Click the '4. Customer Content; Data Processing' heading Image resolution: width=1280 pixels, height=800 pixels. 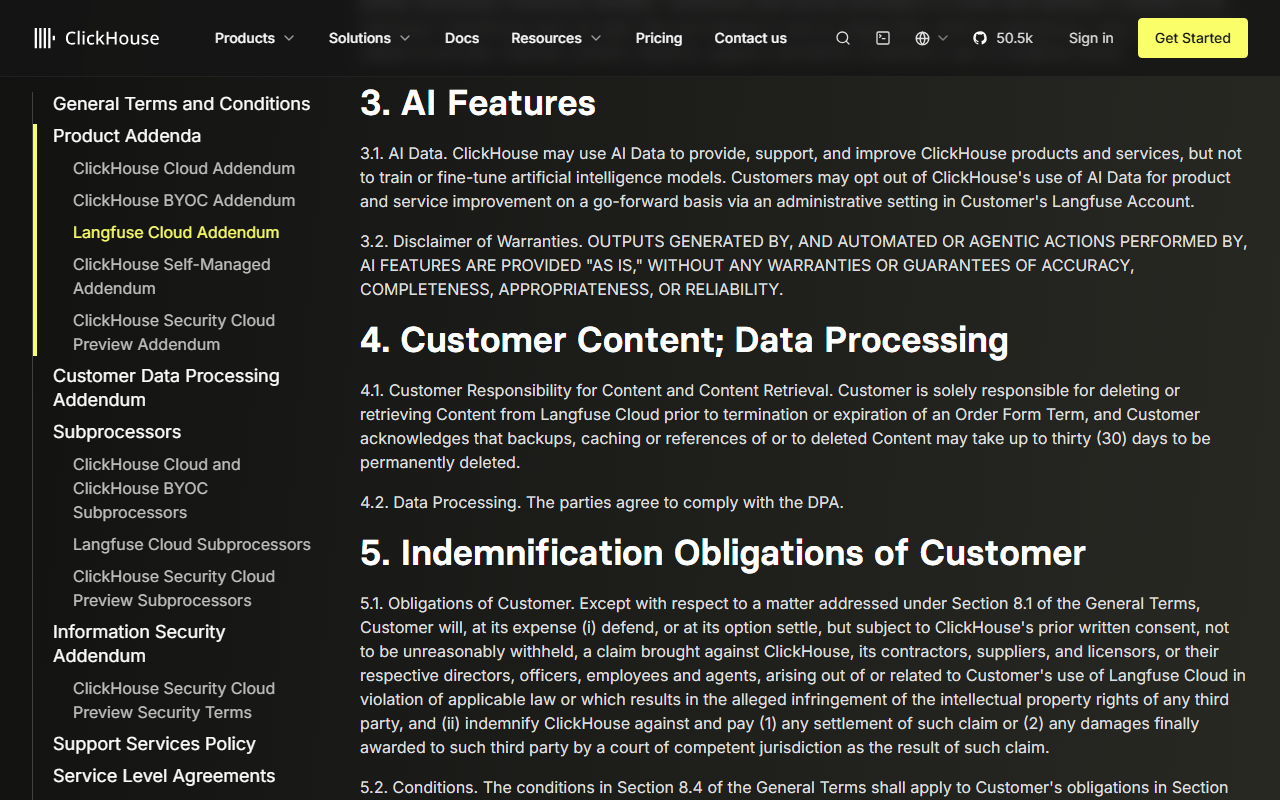(684, 340)
